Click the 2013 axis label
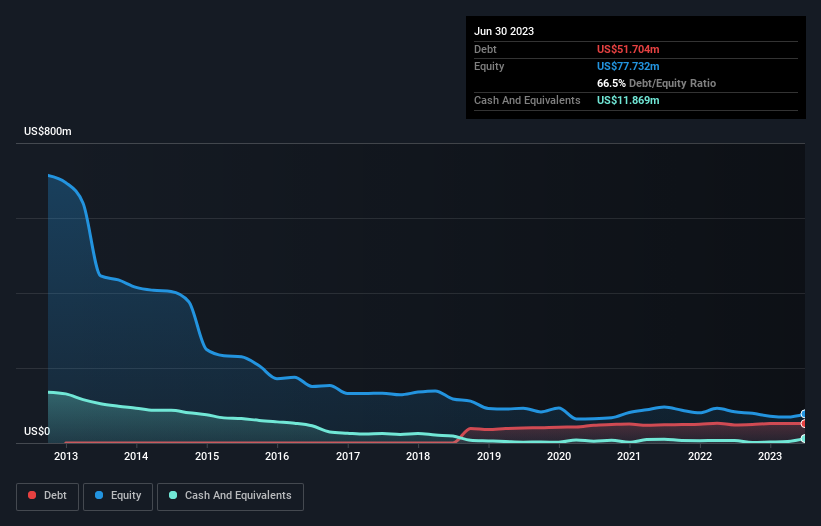821x526 pixels. [x=66, y=456]
